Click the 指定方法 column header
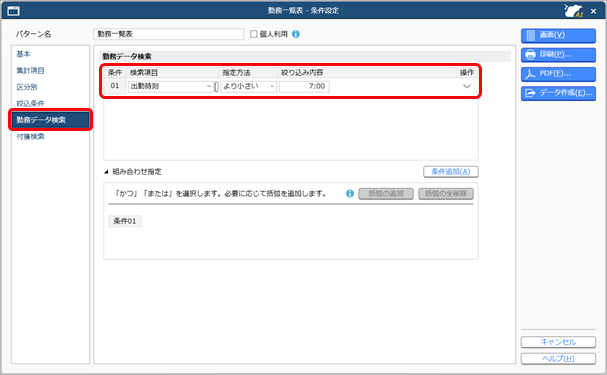The image size is (607, 375). click(236, 72)
